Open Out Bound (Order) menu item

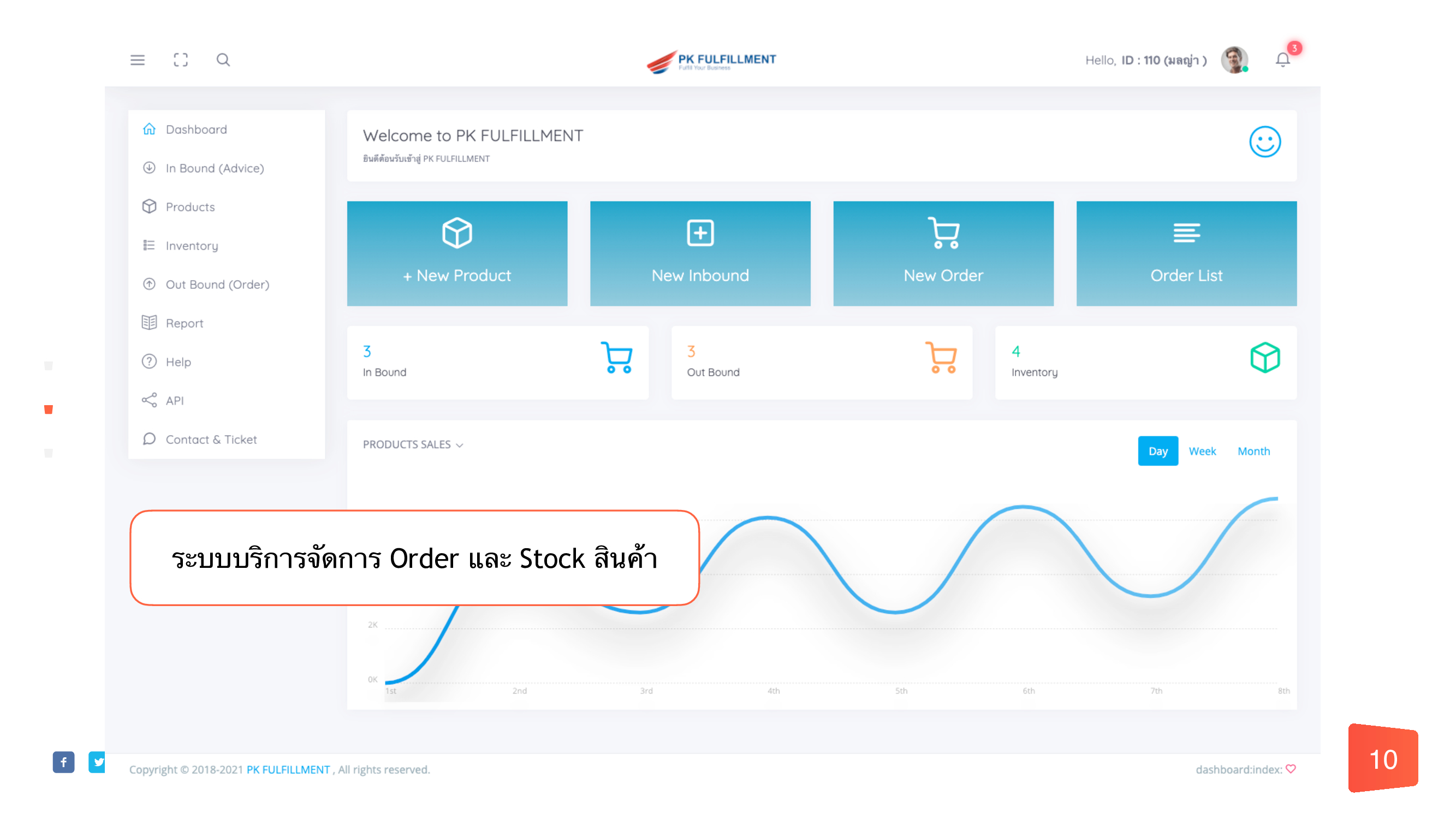(x=217, y=284)
